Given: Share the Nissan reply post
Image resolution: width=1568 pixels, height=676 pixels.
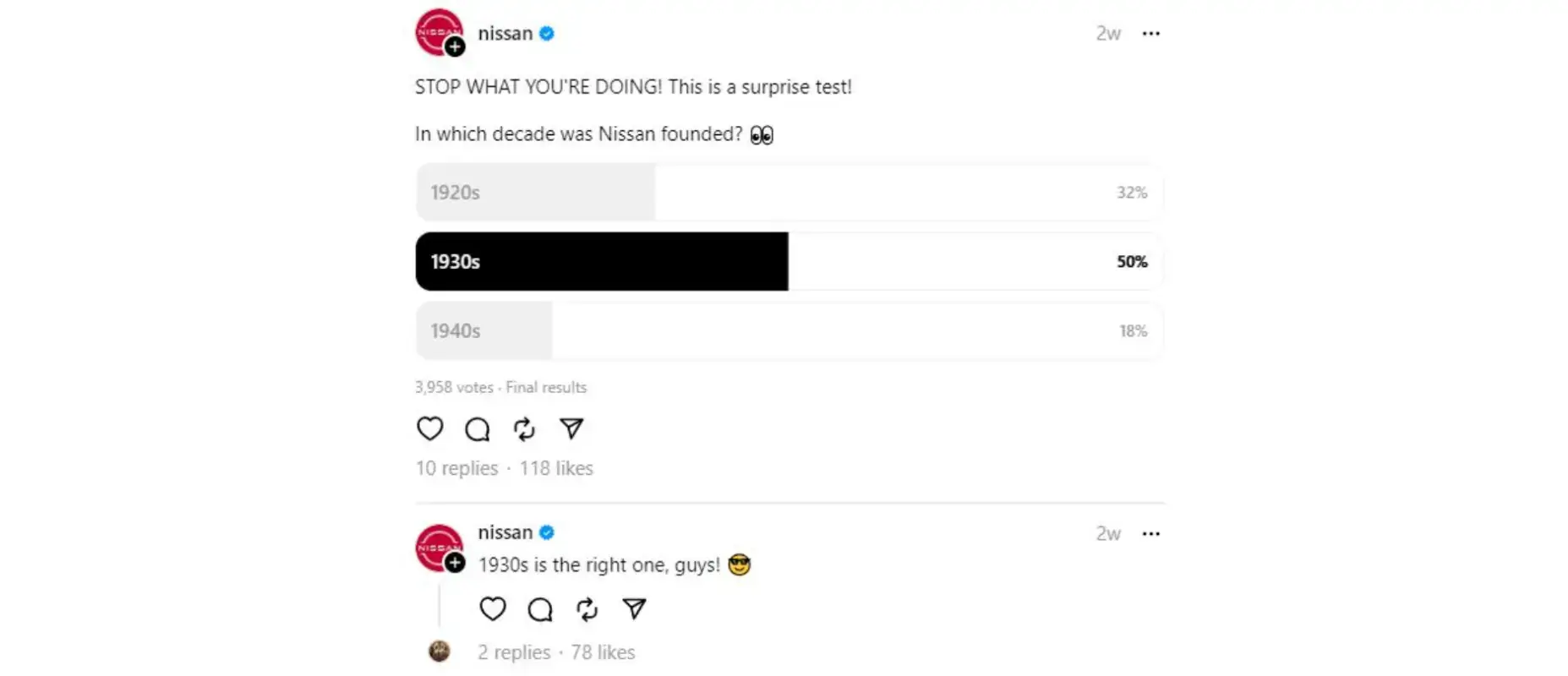Looking at the screenshot, I should 634,609.
